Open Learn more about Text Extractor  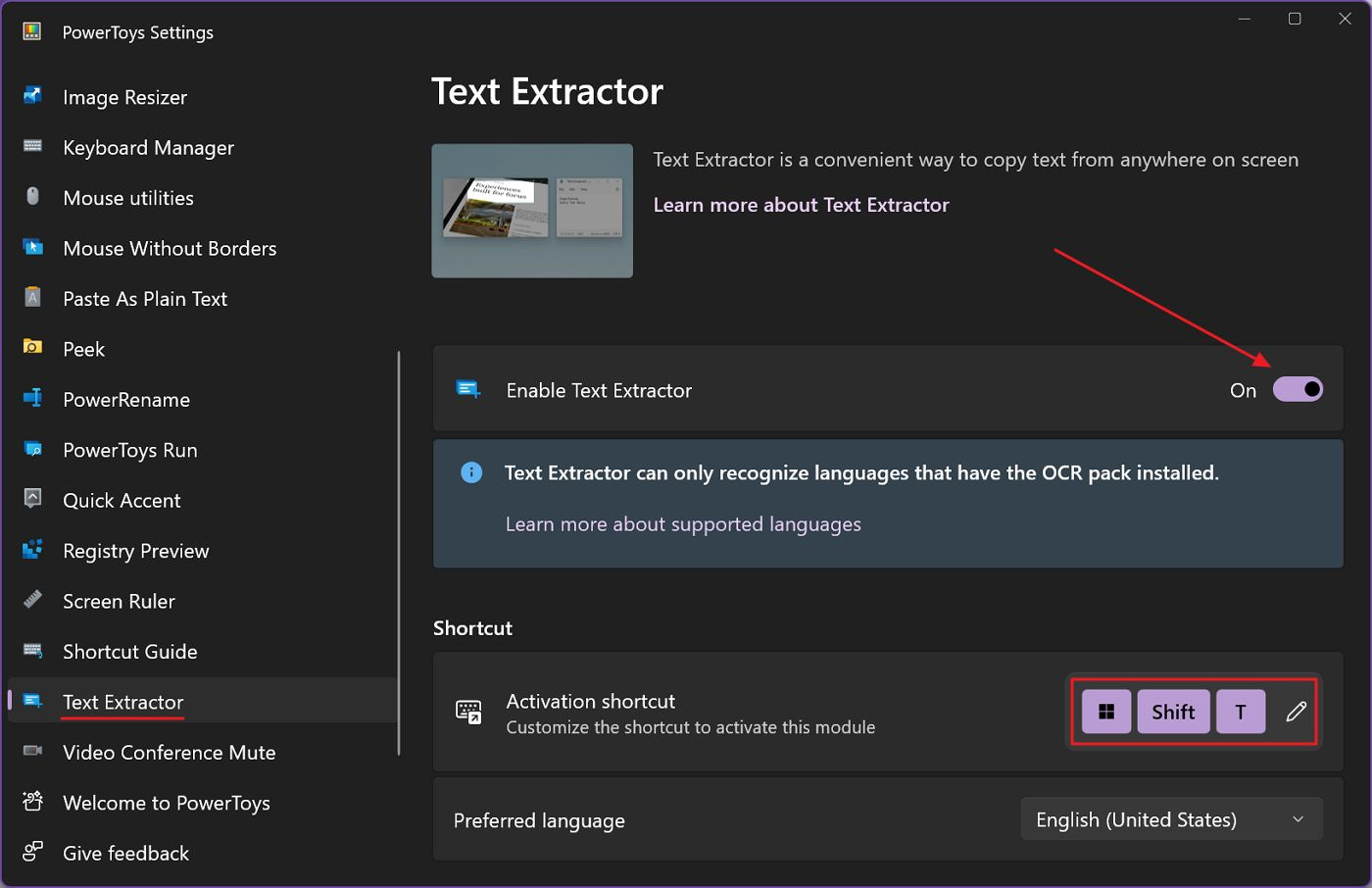pos(801,204)
